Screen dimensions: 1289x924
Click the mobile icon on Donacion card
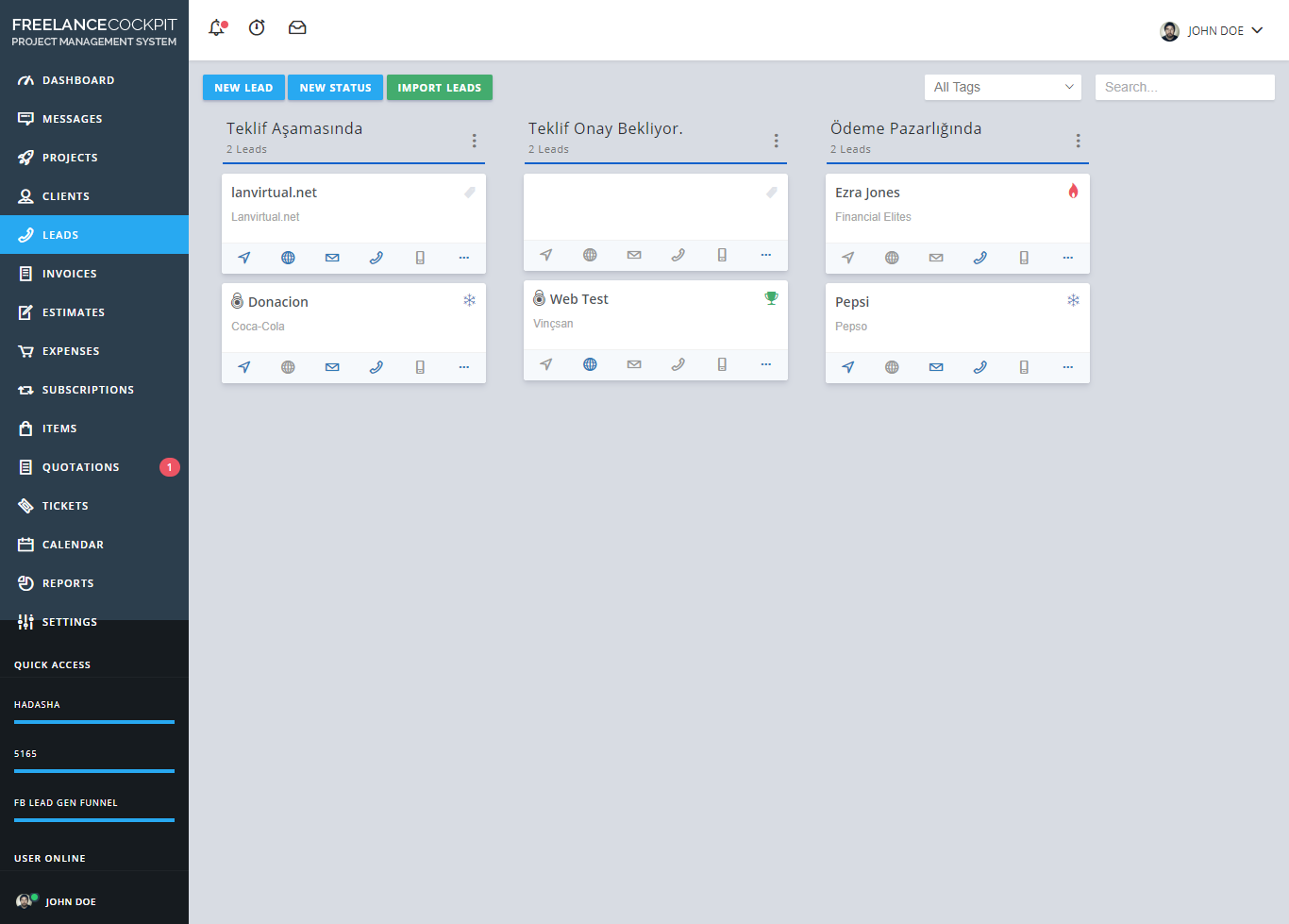point(420,367)
